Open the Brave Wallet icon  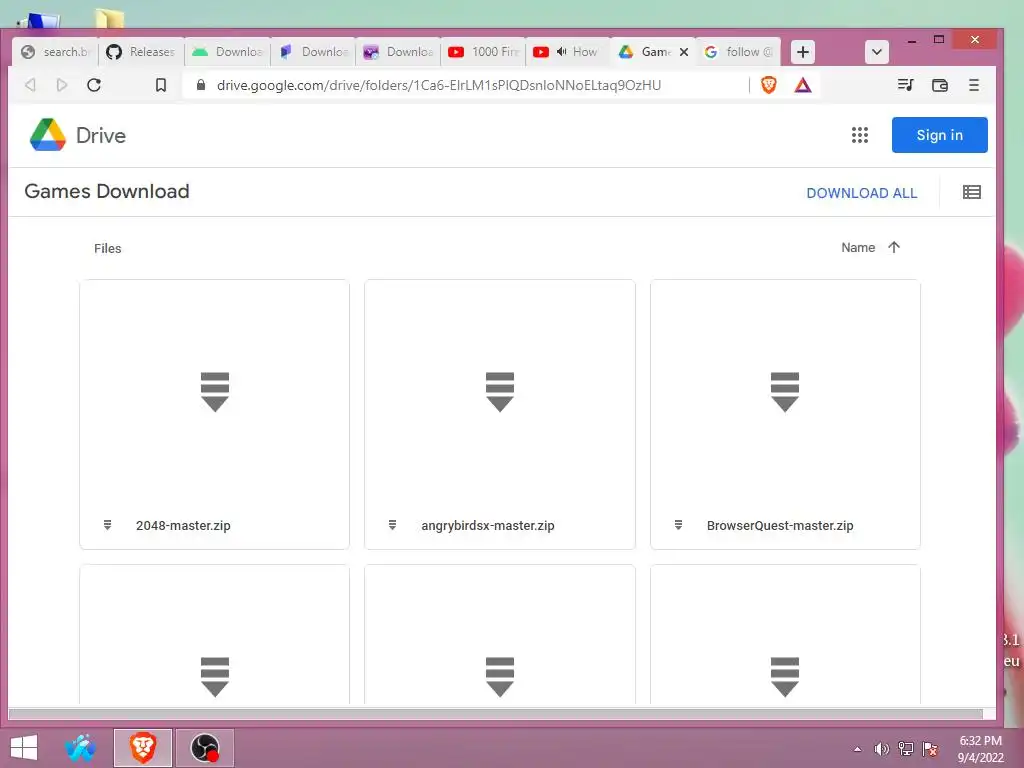click(x=939, y=85)
